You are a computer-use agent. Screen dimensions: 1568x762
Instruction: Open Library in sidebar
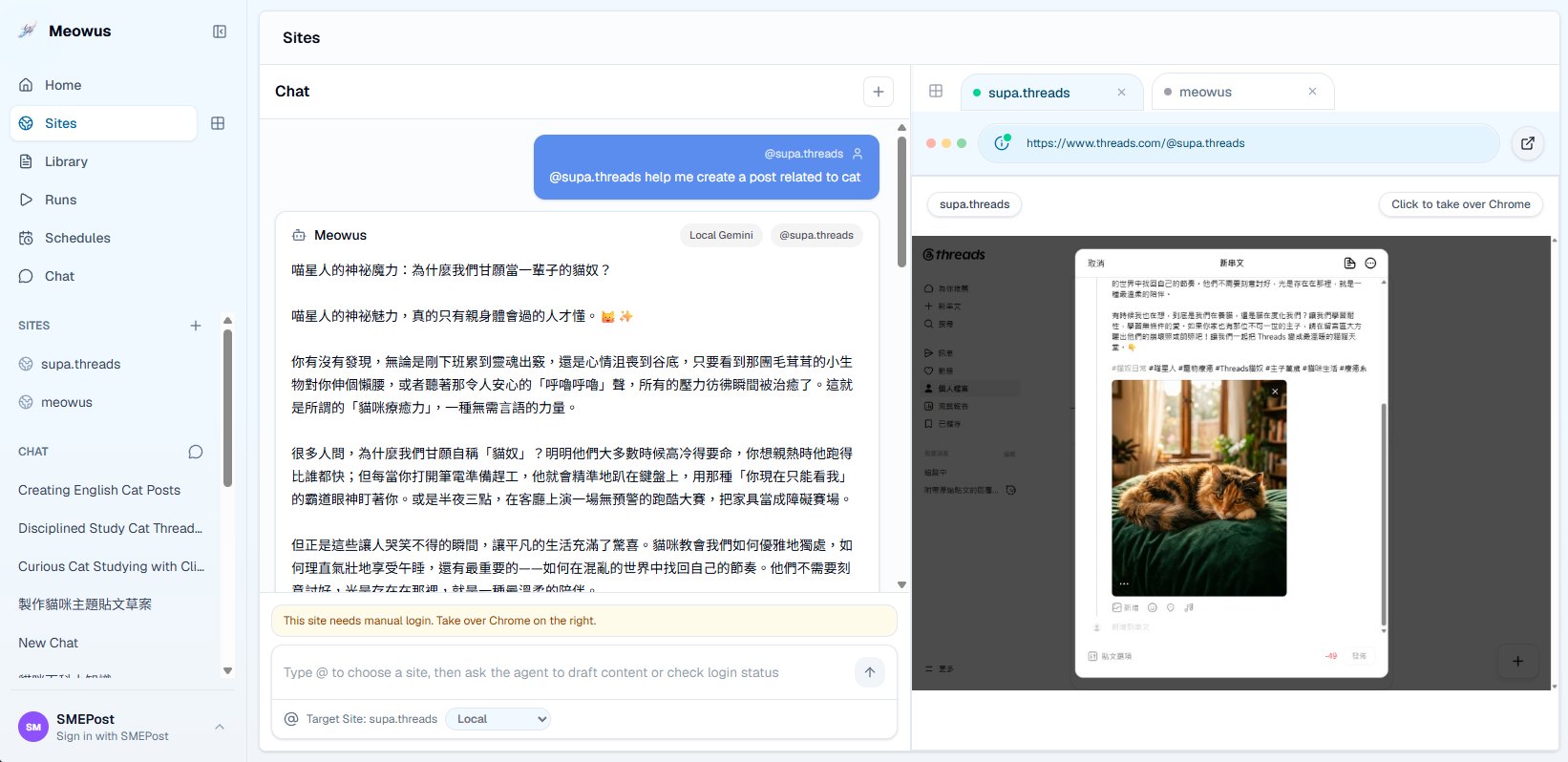point(103,161)
